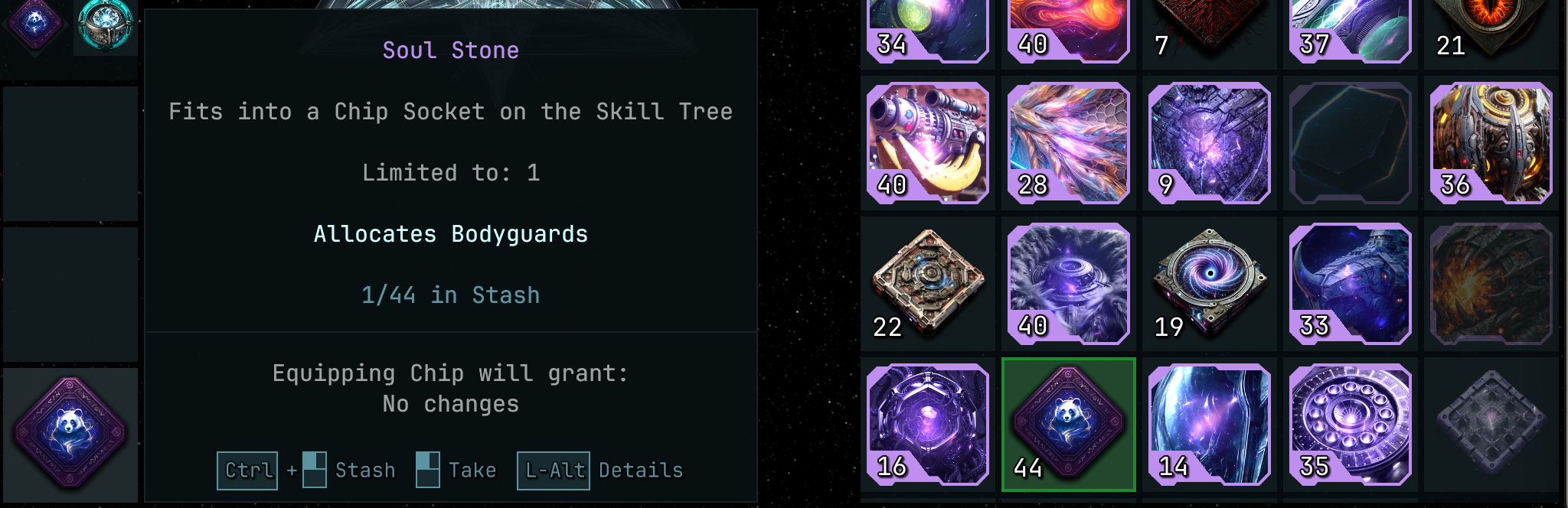Select the blue starship item stacked 33
This screenshot has width=1568, height=508.
[1351, 284]
